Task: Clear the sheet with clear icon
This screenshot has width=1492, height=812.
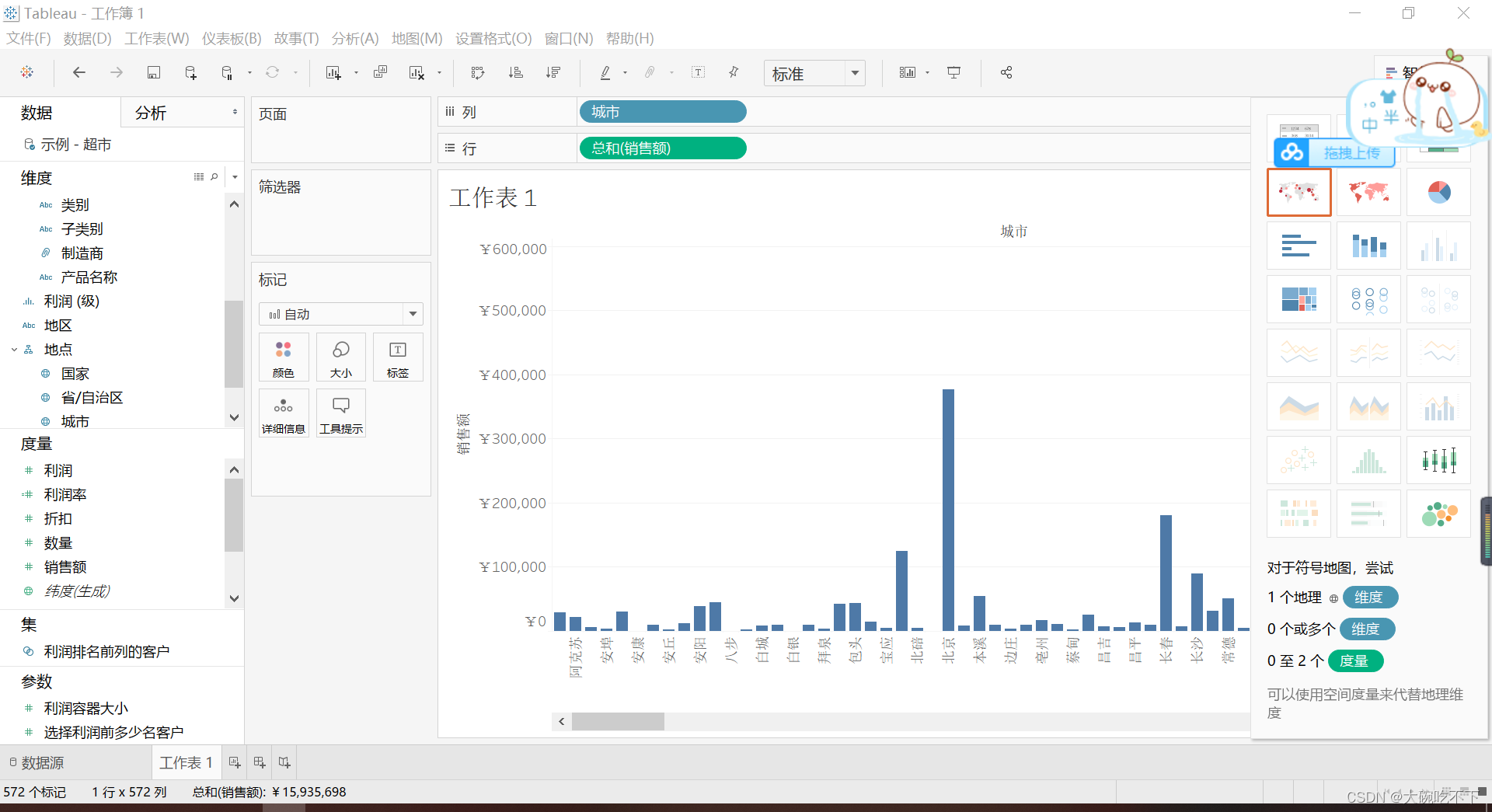Action: [417, 72]
